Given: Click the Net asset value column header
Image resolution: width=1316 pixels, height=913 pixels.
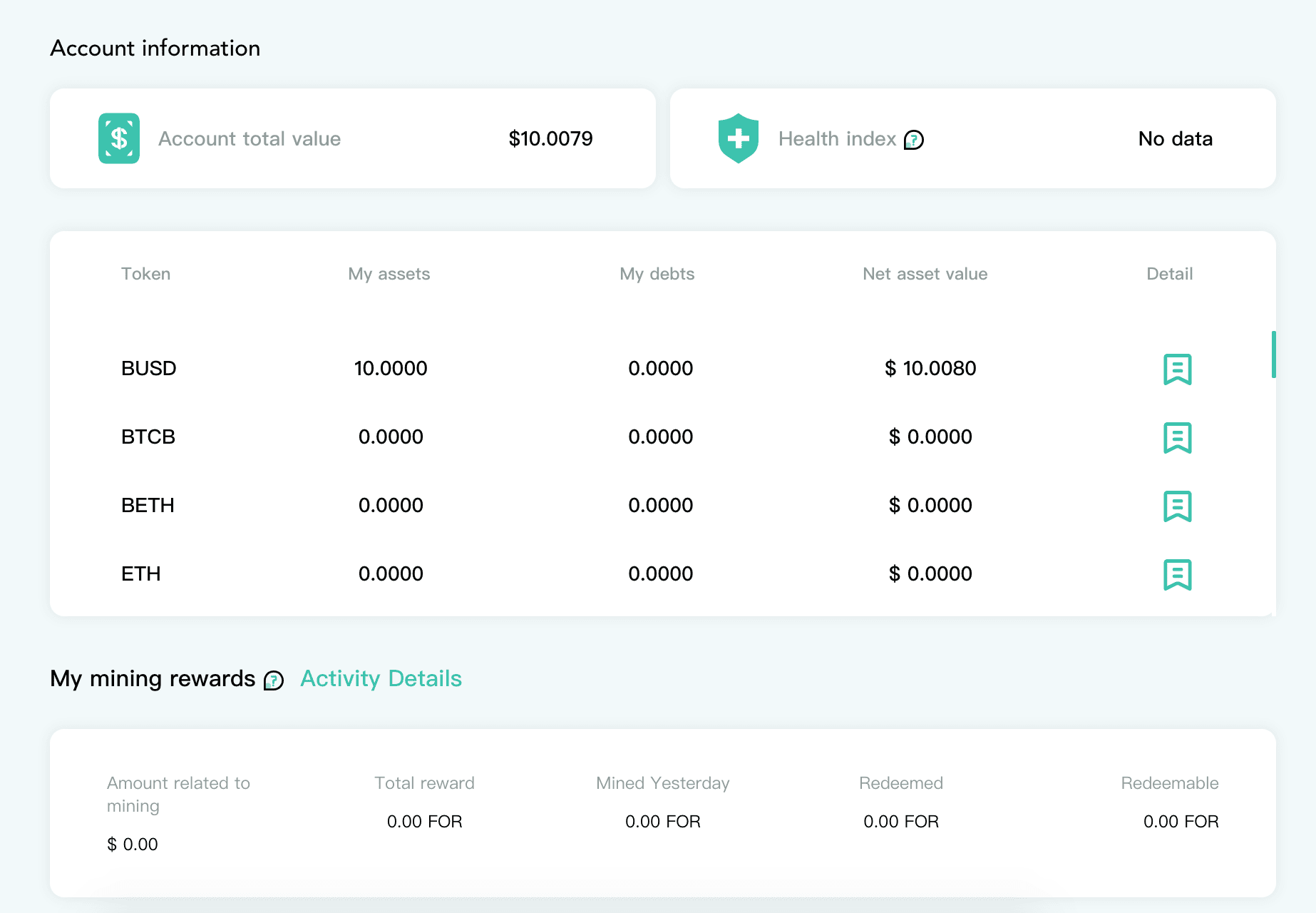Looking at the screenshot, I should 925,274.
